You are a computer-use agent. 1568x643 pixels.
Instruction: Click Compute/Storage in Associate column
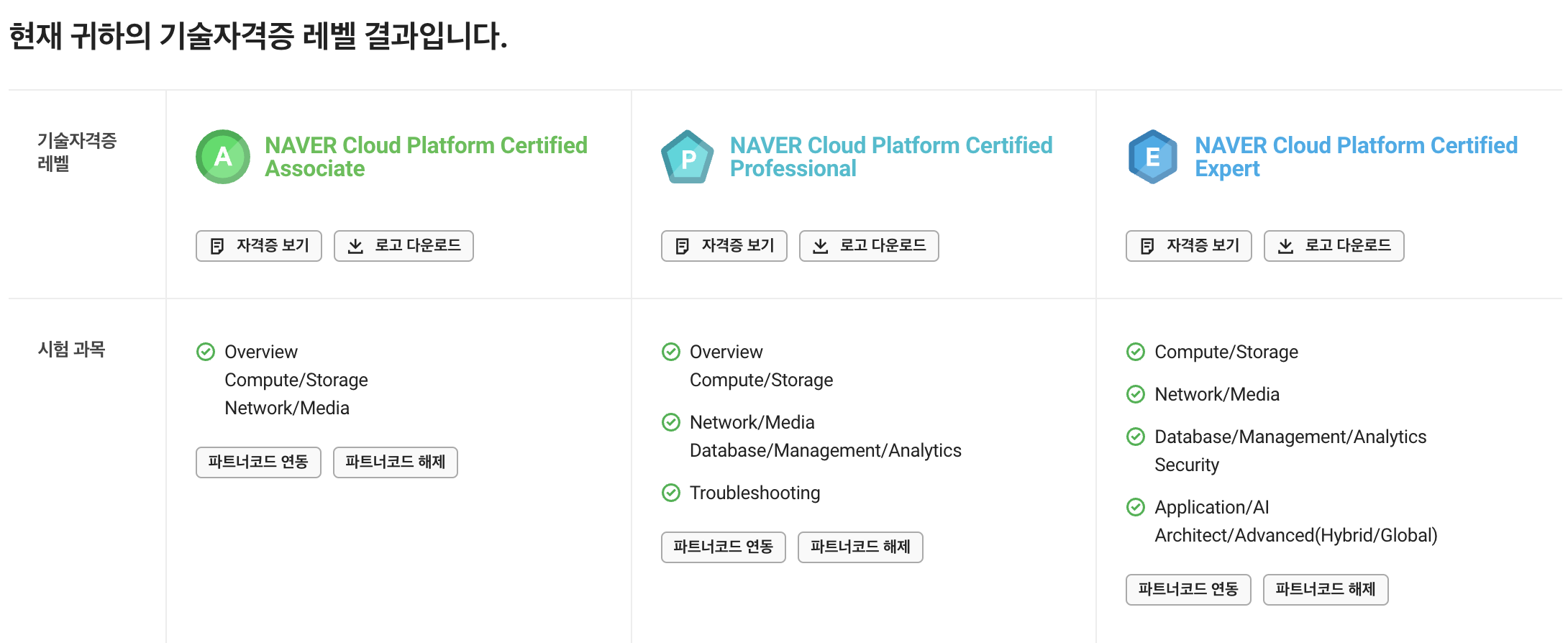pyautogui.click(x=296, y=380)
